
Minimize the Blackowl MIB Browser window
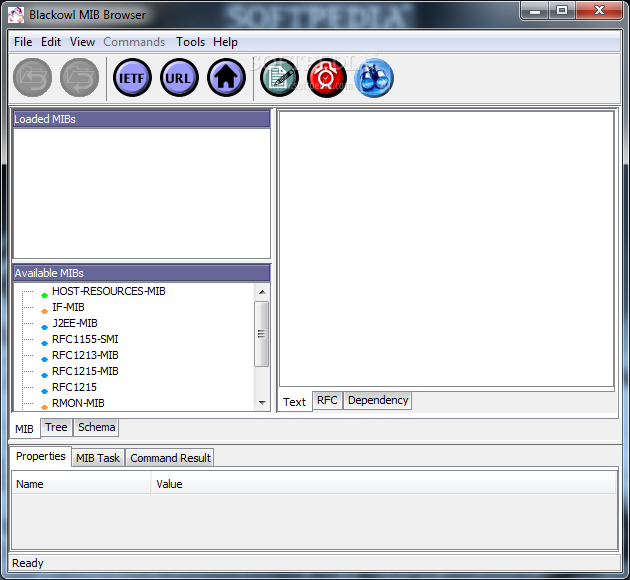click(535, 10)
